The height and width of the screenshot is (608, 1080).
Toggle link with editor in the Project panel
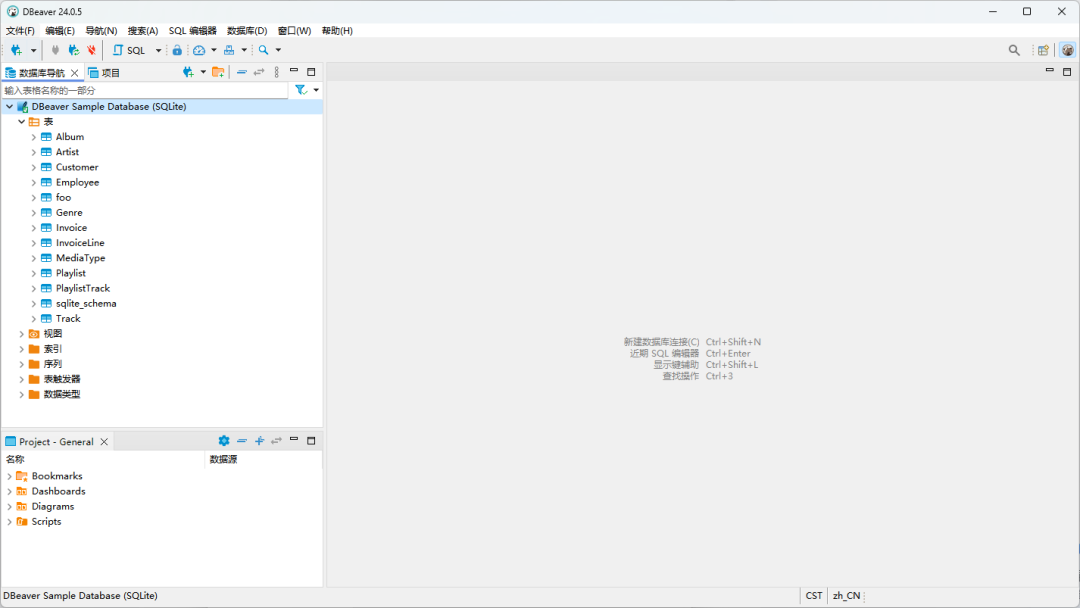[277, 441]
